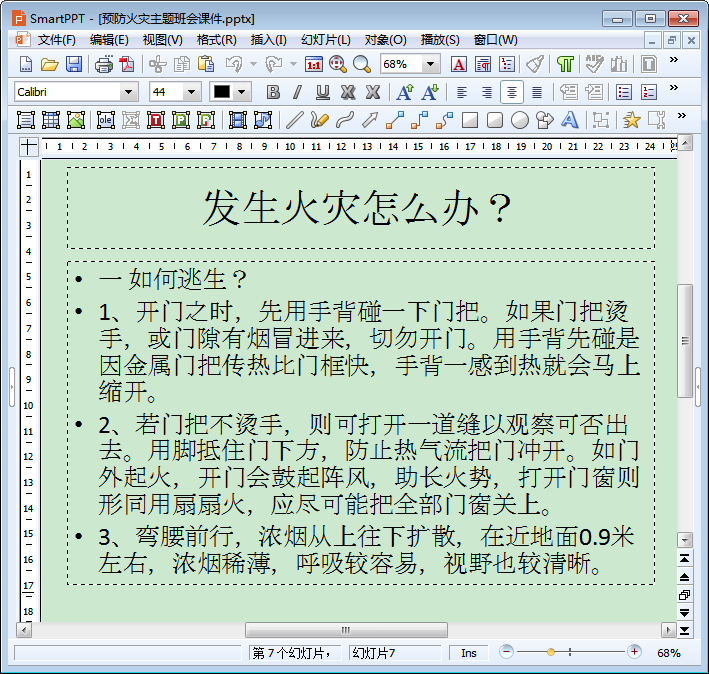Toggle Underline formatting
The image size is (709, 674).
pyautogui.click(x=322, y=92)
